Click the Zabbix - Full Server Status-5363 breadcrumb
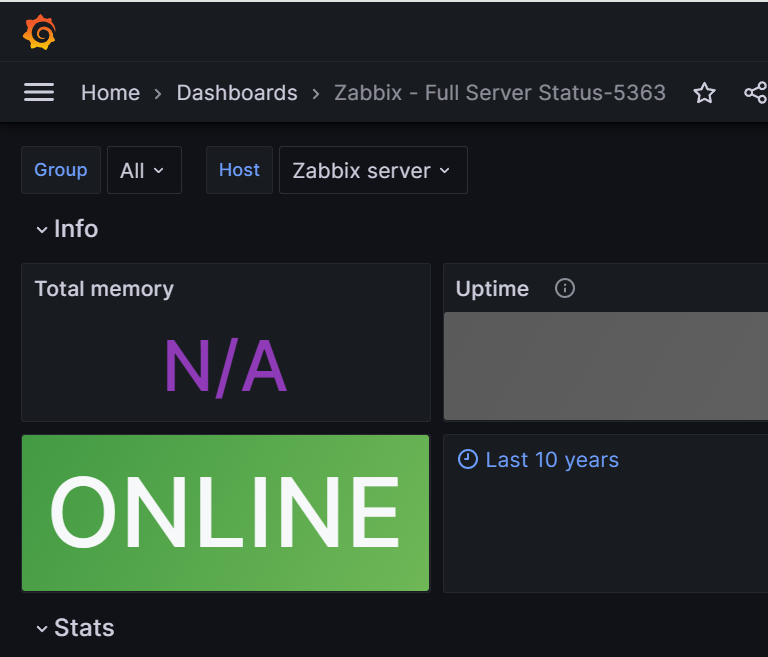 [x=500, y=93]
